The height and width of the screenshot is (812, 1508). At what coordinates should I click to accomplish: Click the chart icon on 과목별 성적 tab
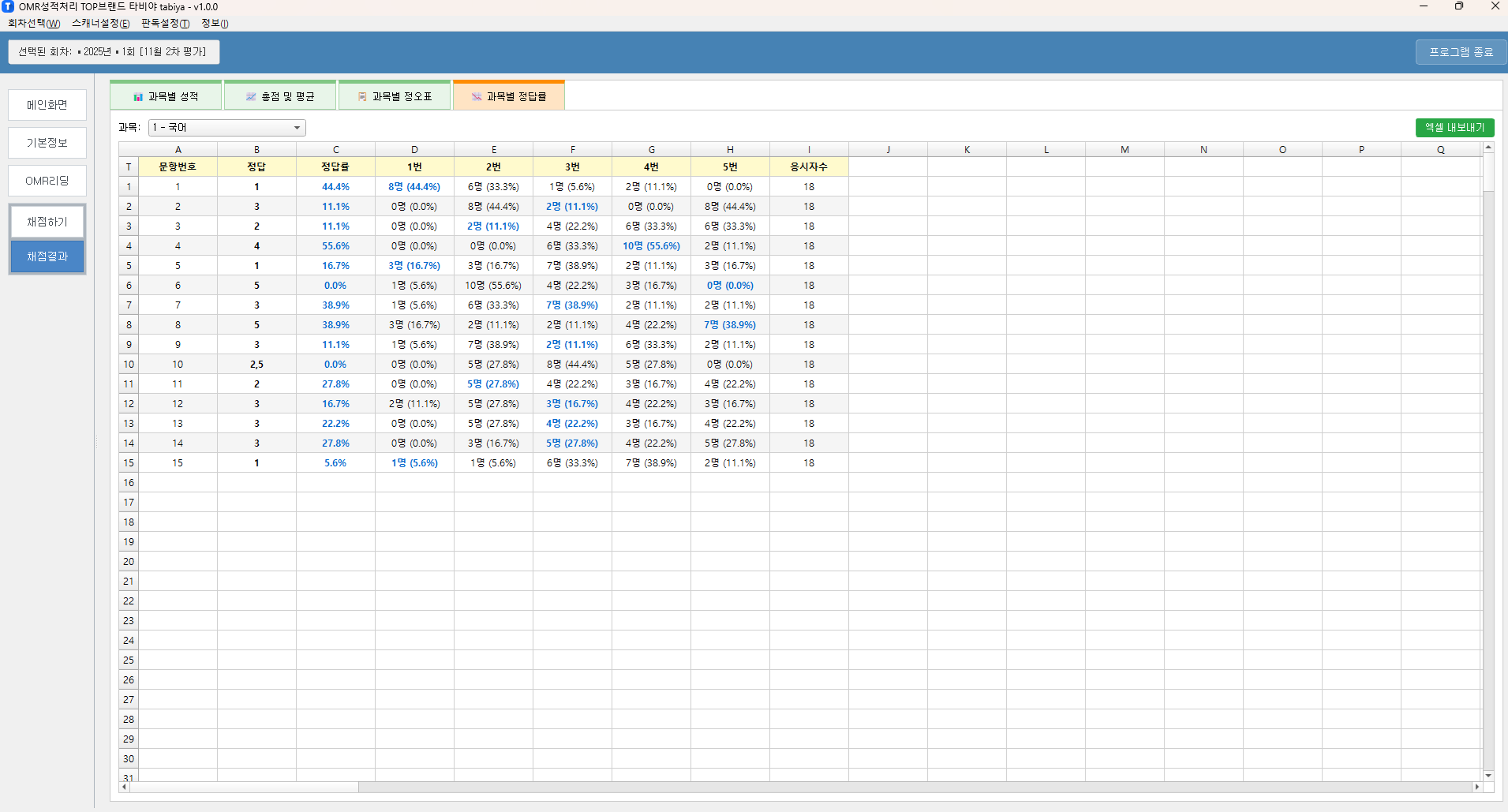click(x=138, y=97)
